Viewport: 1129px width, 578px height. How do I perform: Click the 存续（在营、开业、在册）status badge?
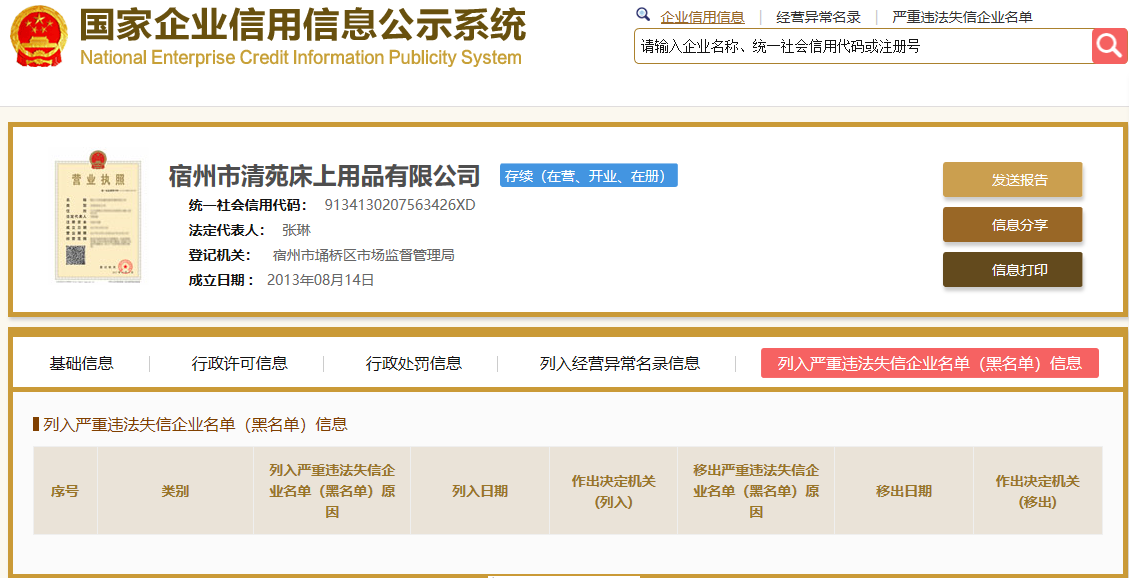(x=589, y=176)
